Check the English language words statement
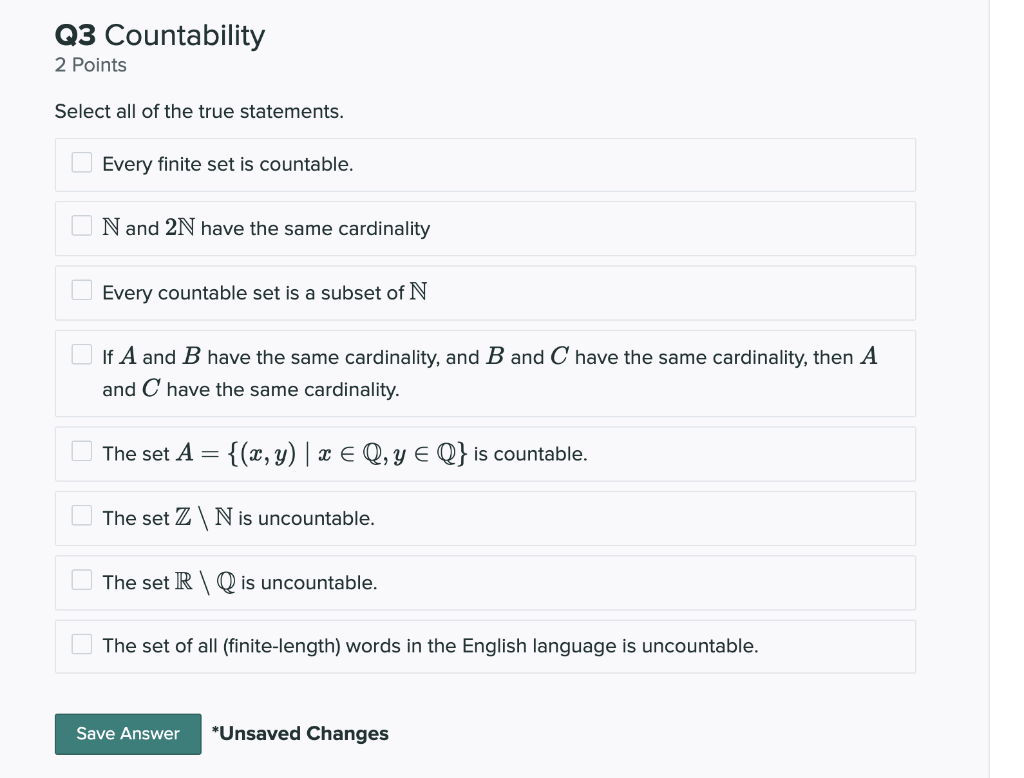Viewport: 1024px width, 778px height. [81, 643]
